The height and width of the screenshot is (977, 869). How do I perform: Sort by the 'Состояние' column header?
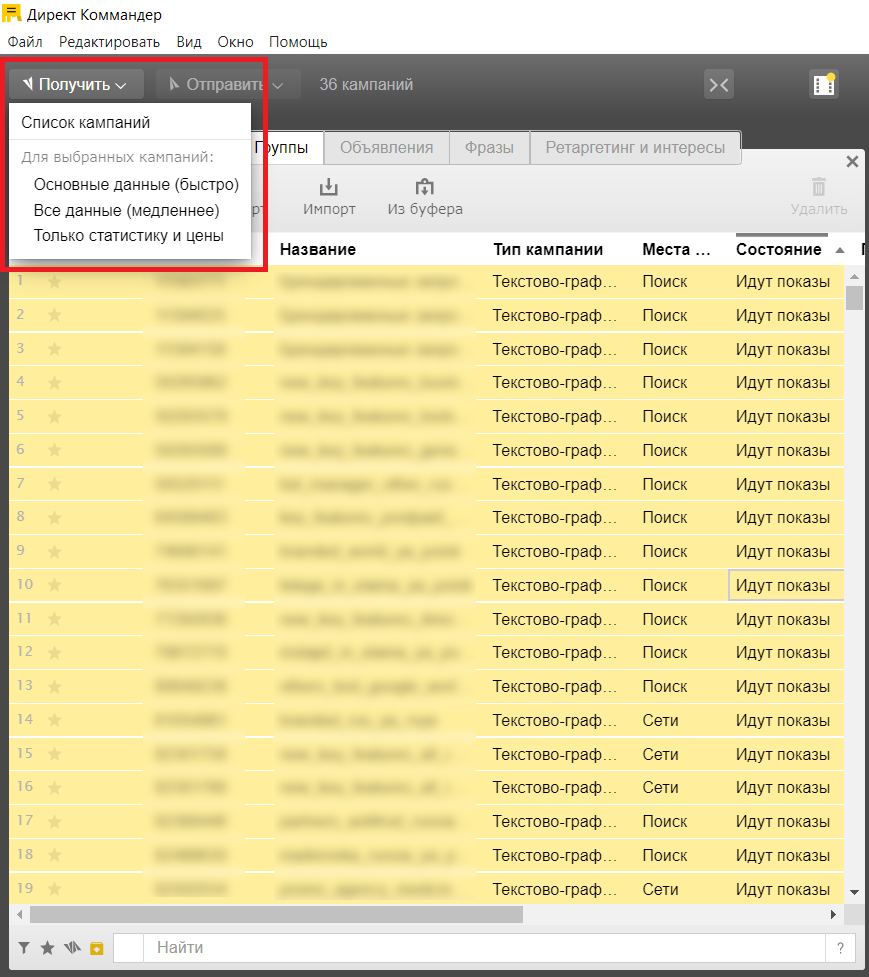[x=779, y=249]
